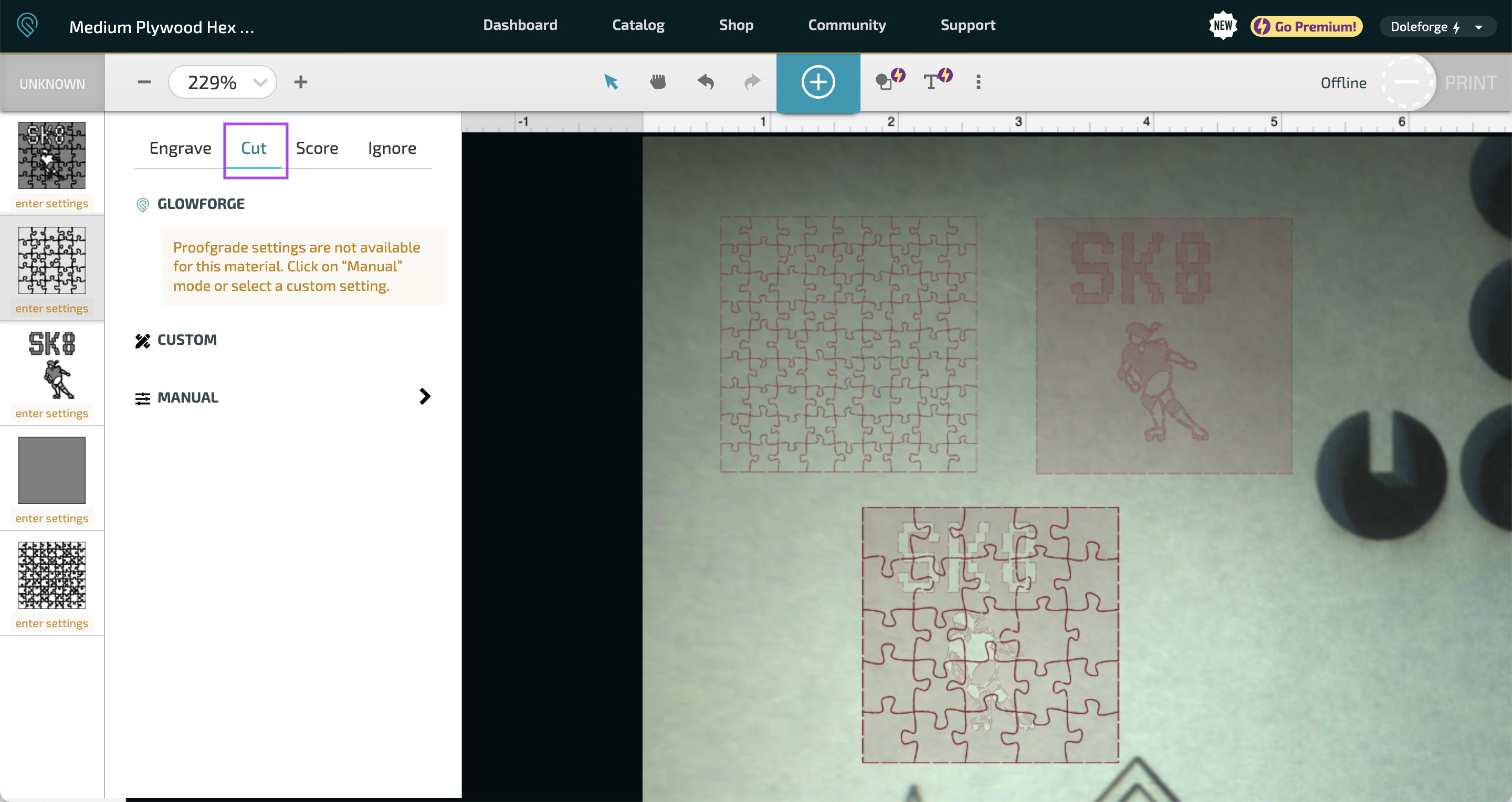Select the solid gray square thumbnail
The height and width of the screenshot is (802, 1512).
coord(51,470)
